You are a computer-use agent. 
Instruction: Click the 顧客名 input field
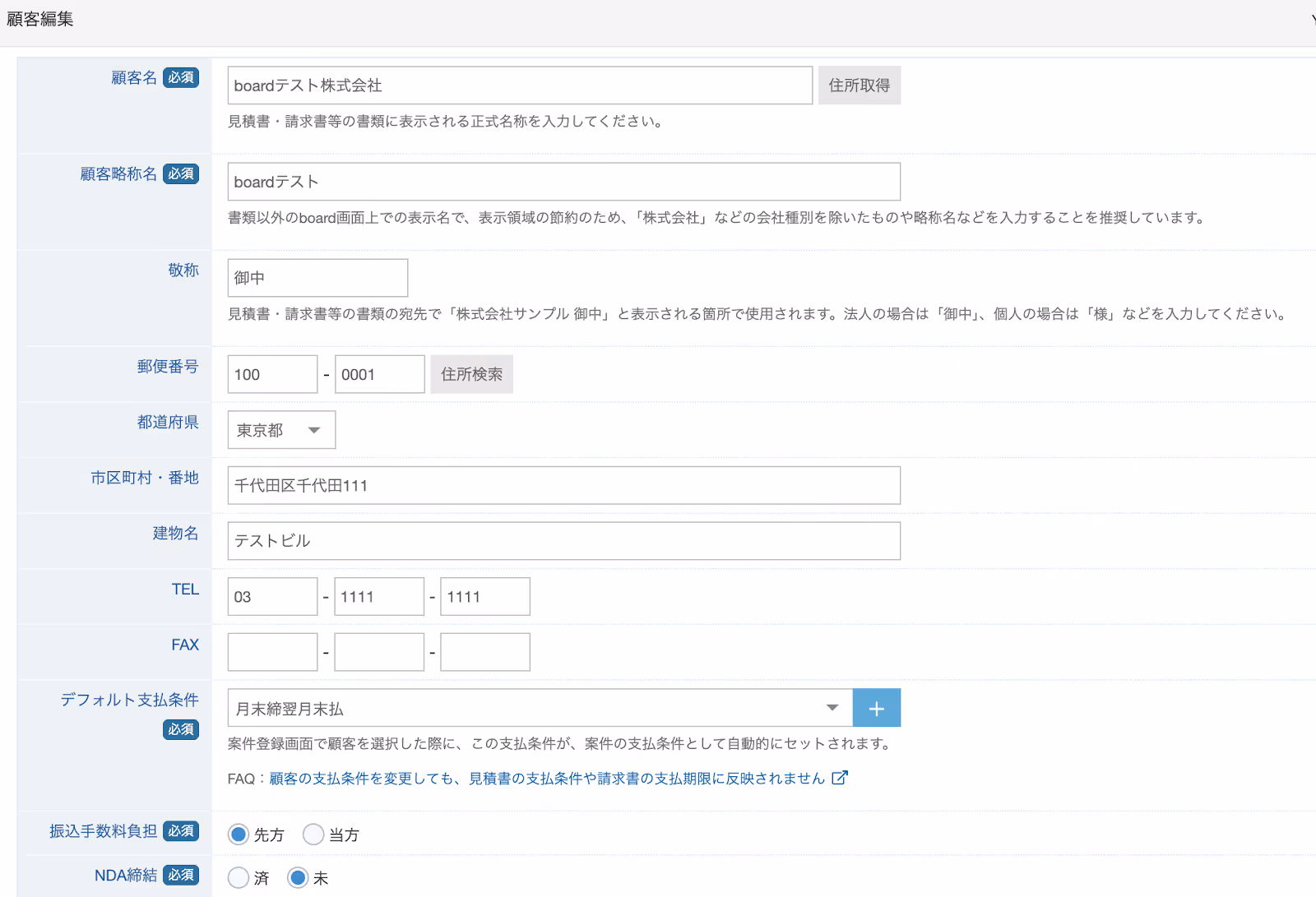tap(520, 86)
